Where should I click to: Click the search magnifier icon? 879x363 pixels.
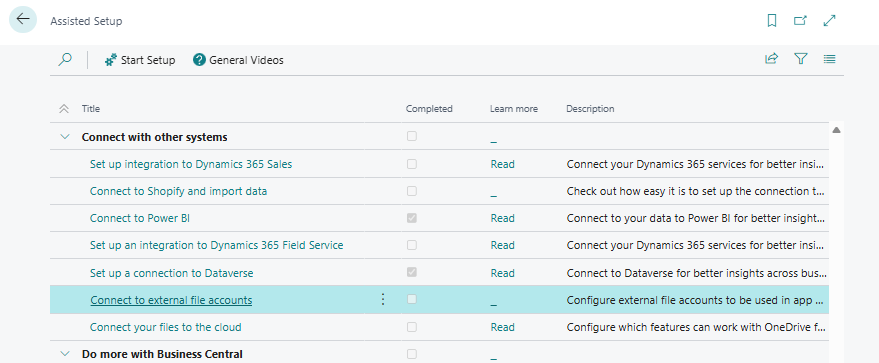[x=65, y=59]
